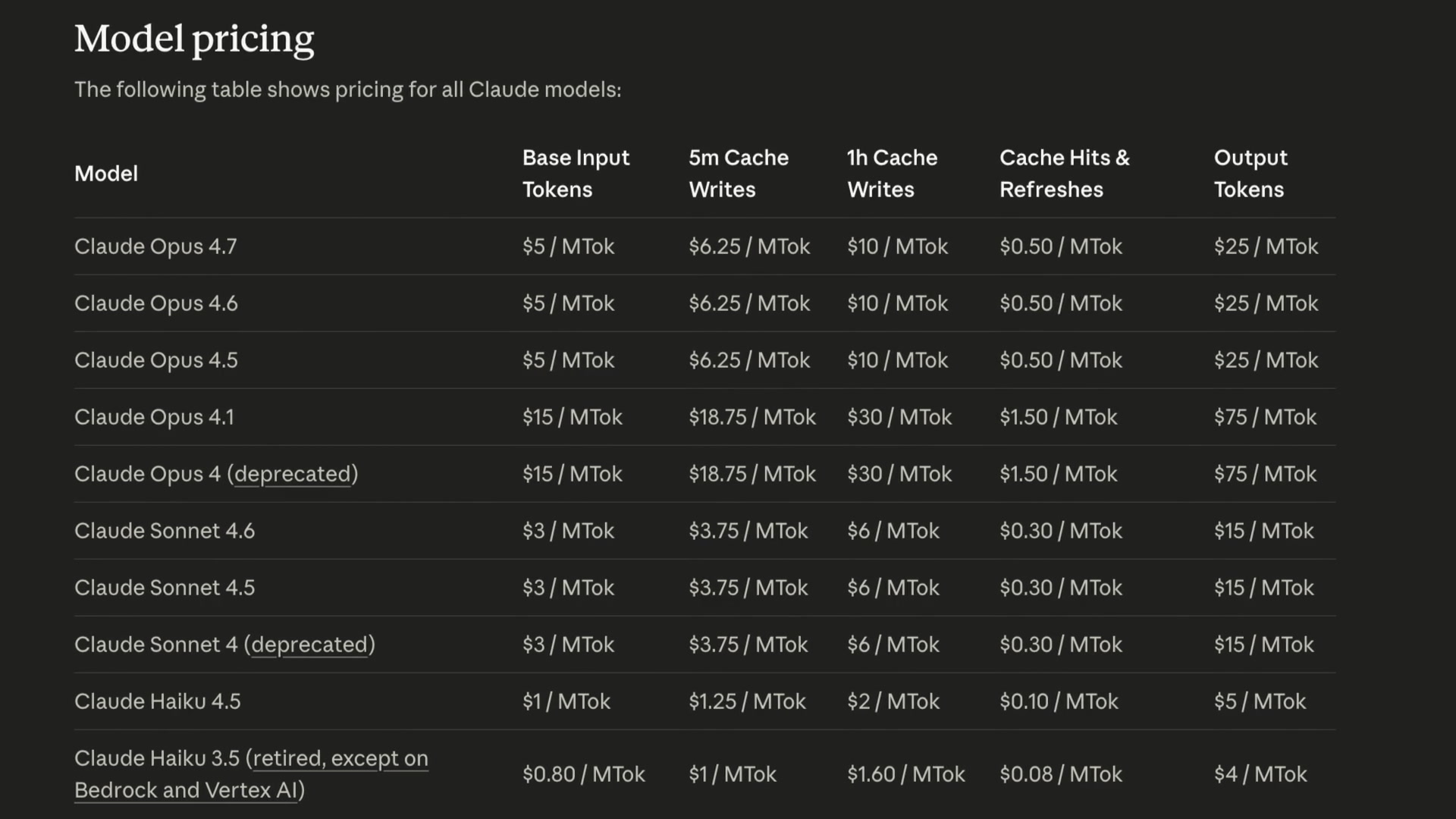Select Opus 4.1 base input price $15
Screen dimensions: 1456x819
pos(572,417)
